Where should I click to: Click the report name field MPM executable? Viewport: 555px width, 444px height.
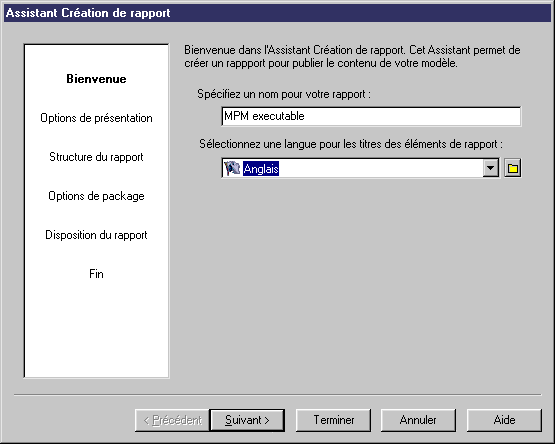(x=371, y=116)
